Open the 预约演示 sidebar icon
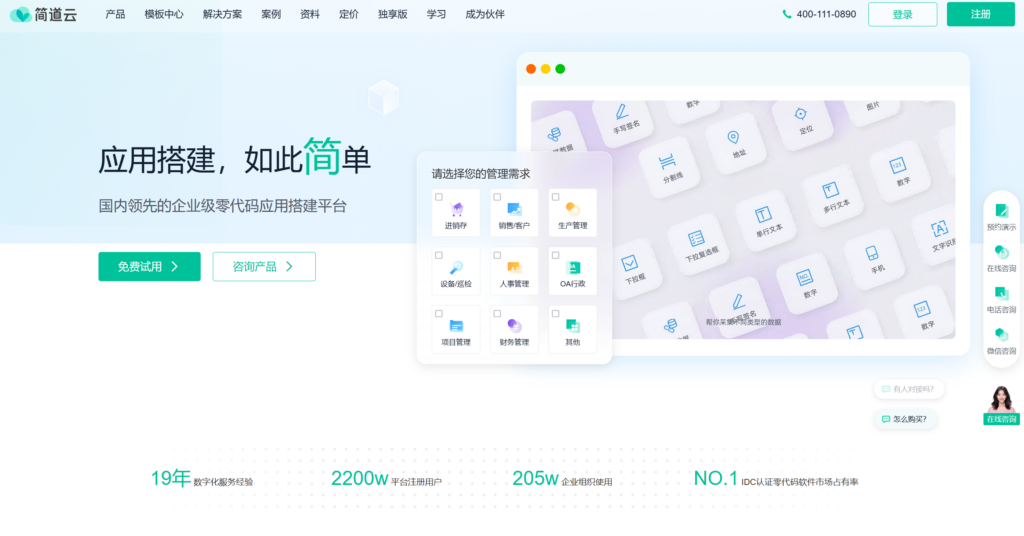The width and height of the screenshot is (1024, 536). tap(1001, 210)
